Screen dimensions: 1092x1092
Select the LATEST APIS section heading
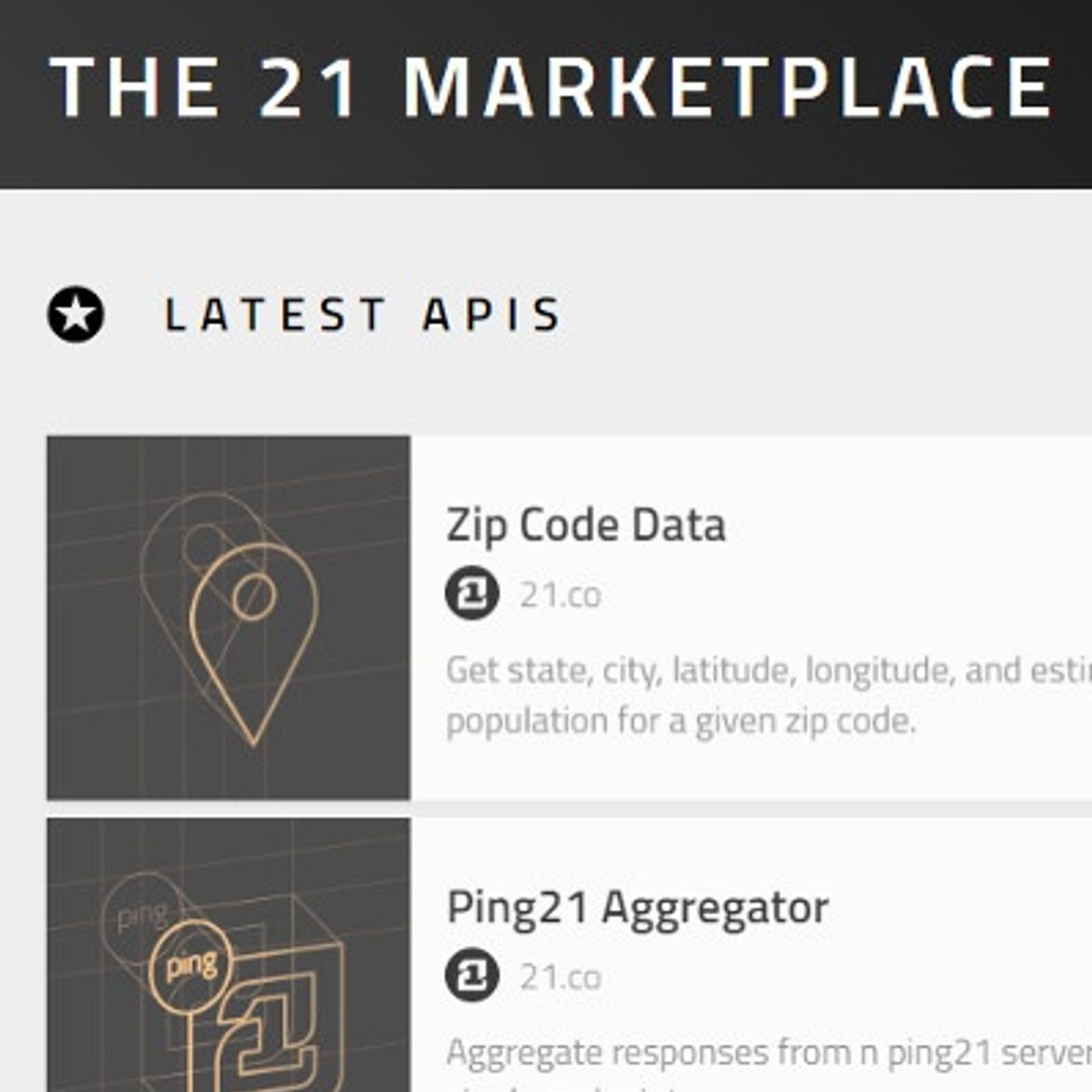point(363,314)
